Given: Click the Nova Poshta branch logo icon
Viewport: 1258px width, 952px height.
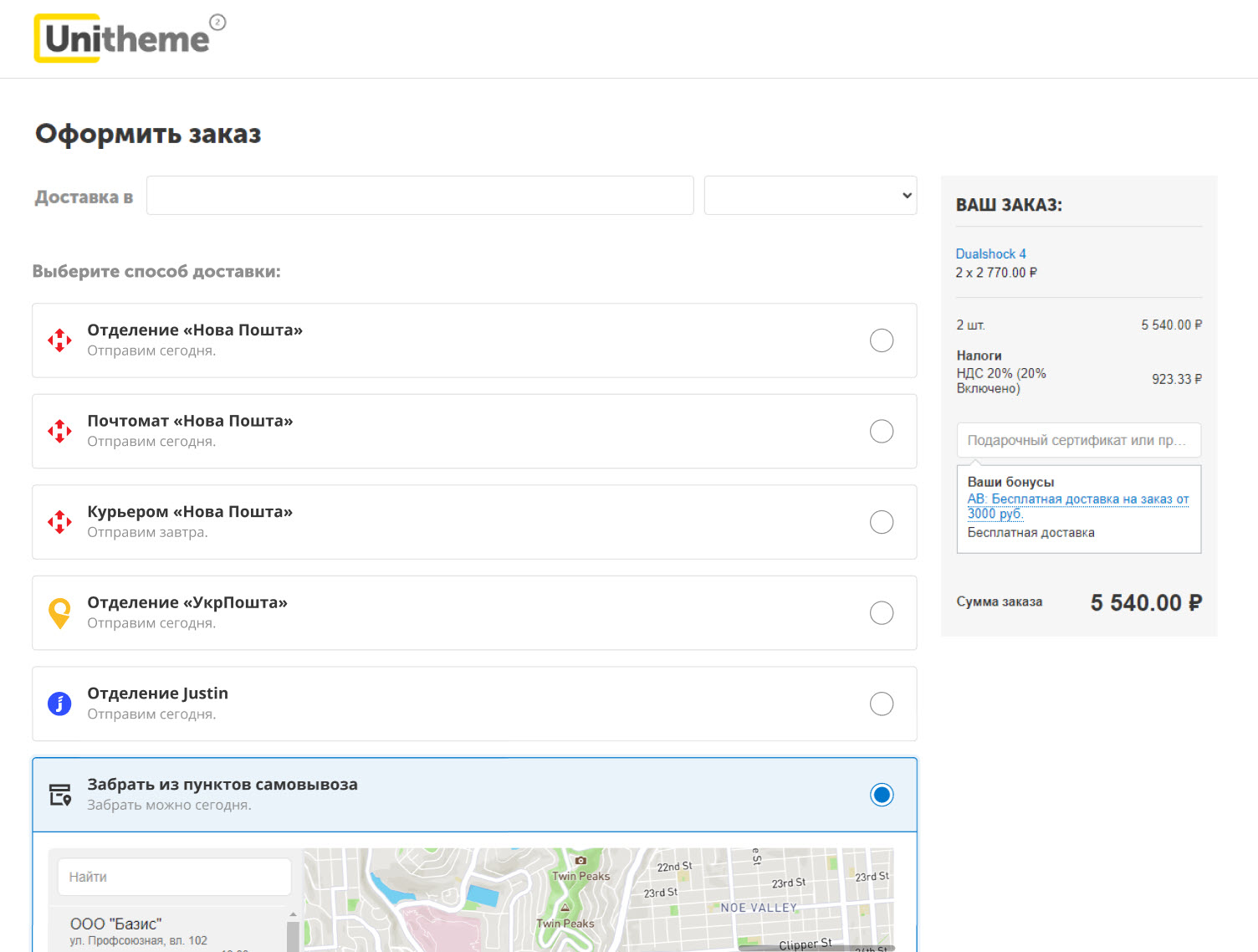Looking at the screenshot, I should pos(59,340).
